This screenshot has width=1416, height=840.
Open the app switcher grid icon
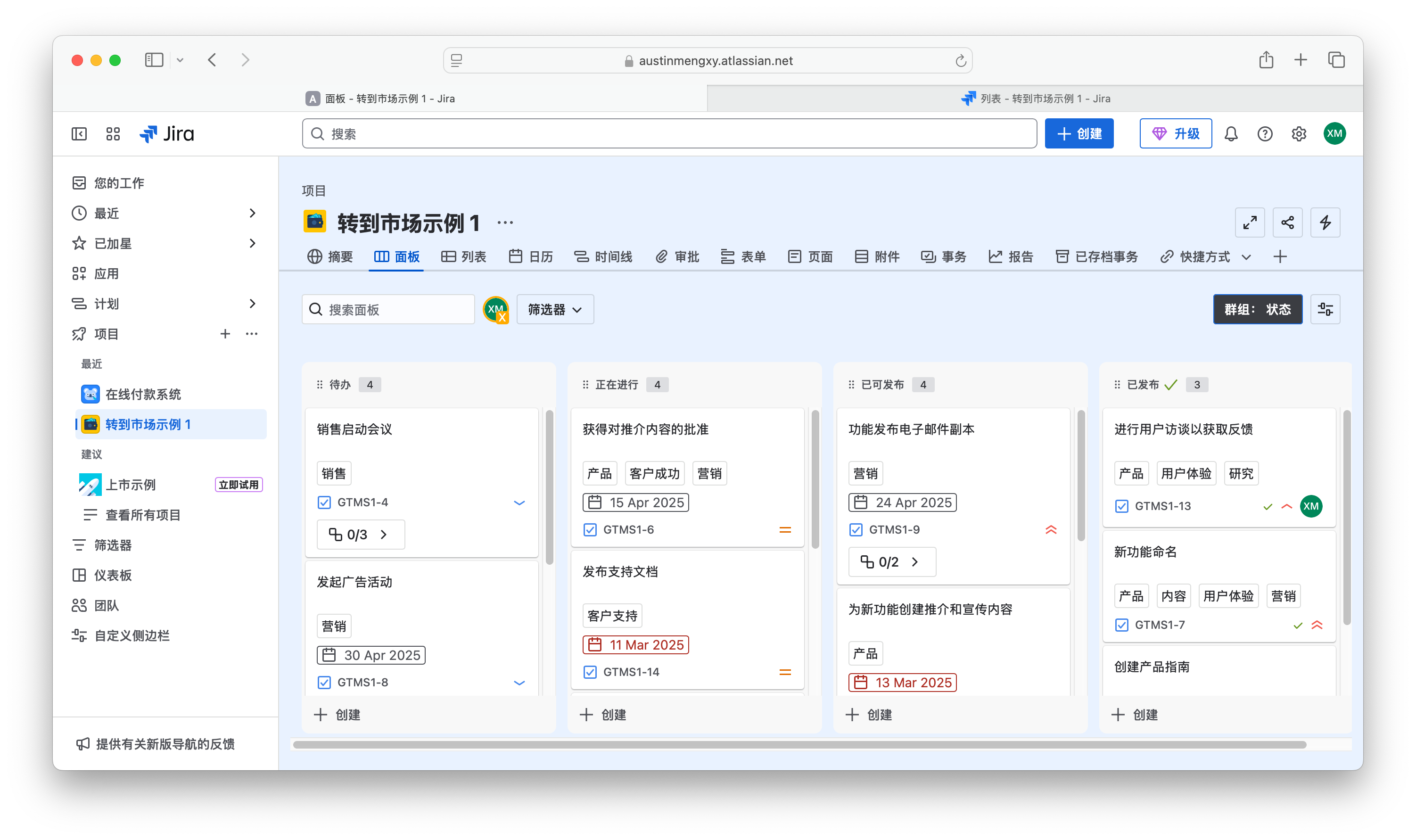[113, 133]
